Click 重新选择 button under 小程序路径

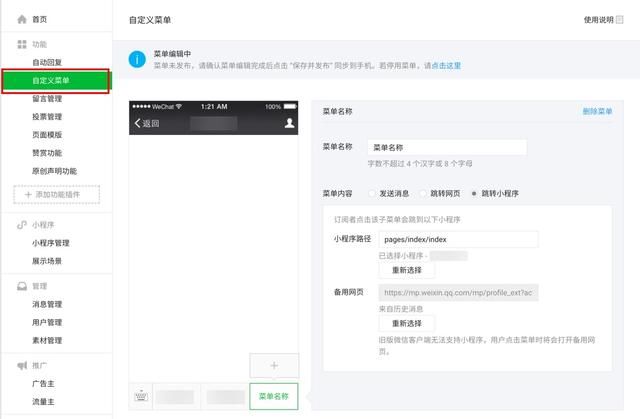point(407,270)
